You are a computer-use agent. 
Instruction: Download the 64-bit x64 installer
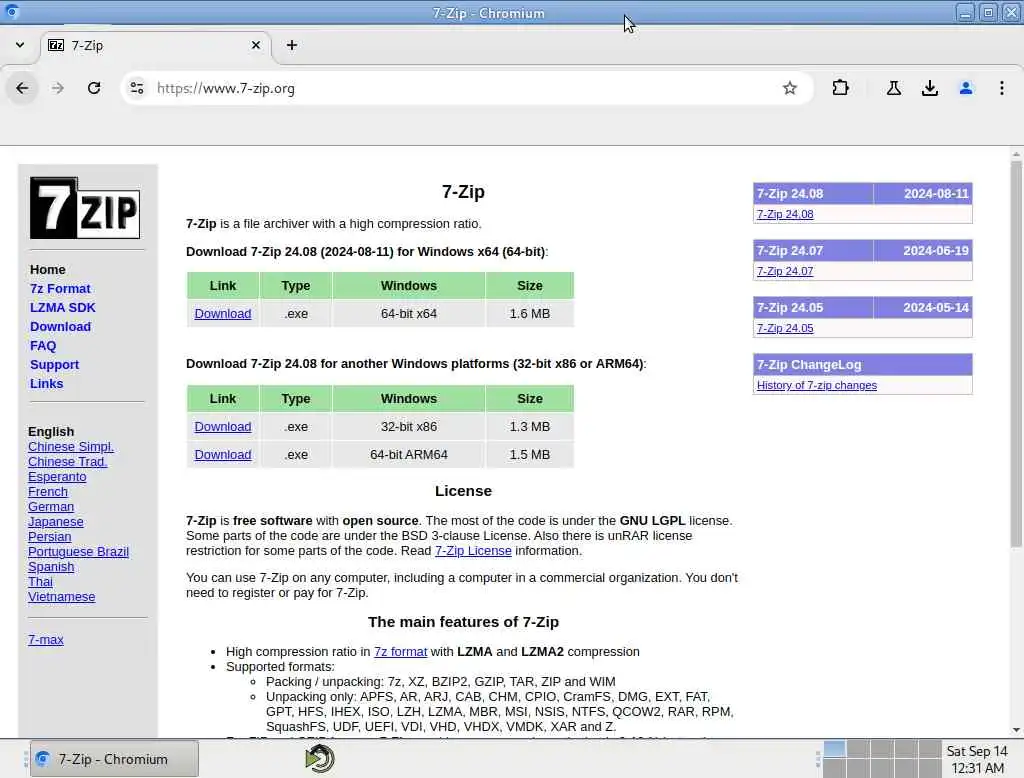click(223, 314)
